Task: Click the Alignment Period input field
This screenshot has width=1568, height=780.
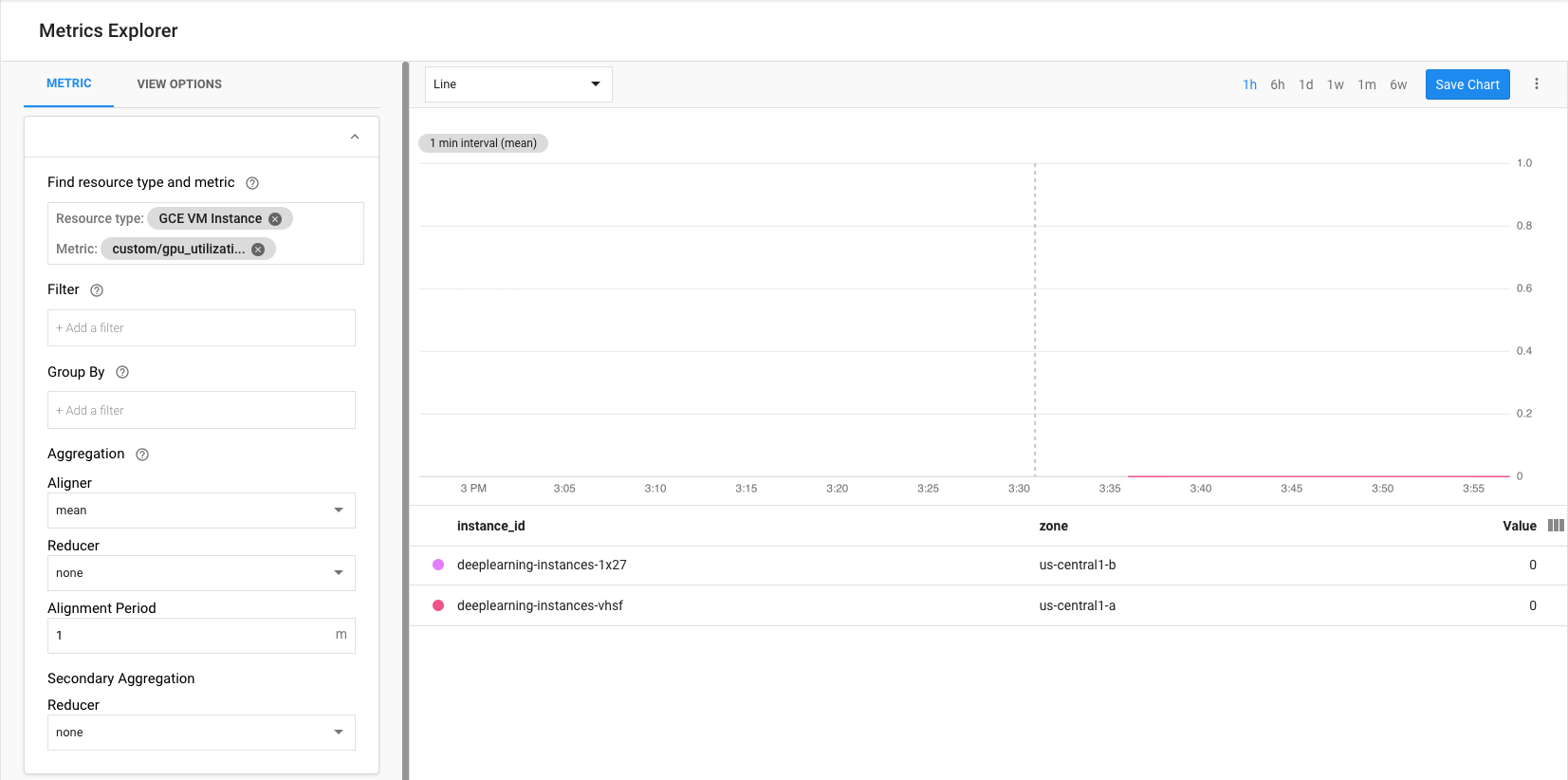Action: pyautogui.click(x=190, y=636)
